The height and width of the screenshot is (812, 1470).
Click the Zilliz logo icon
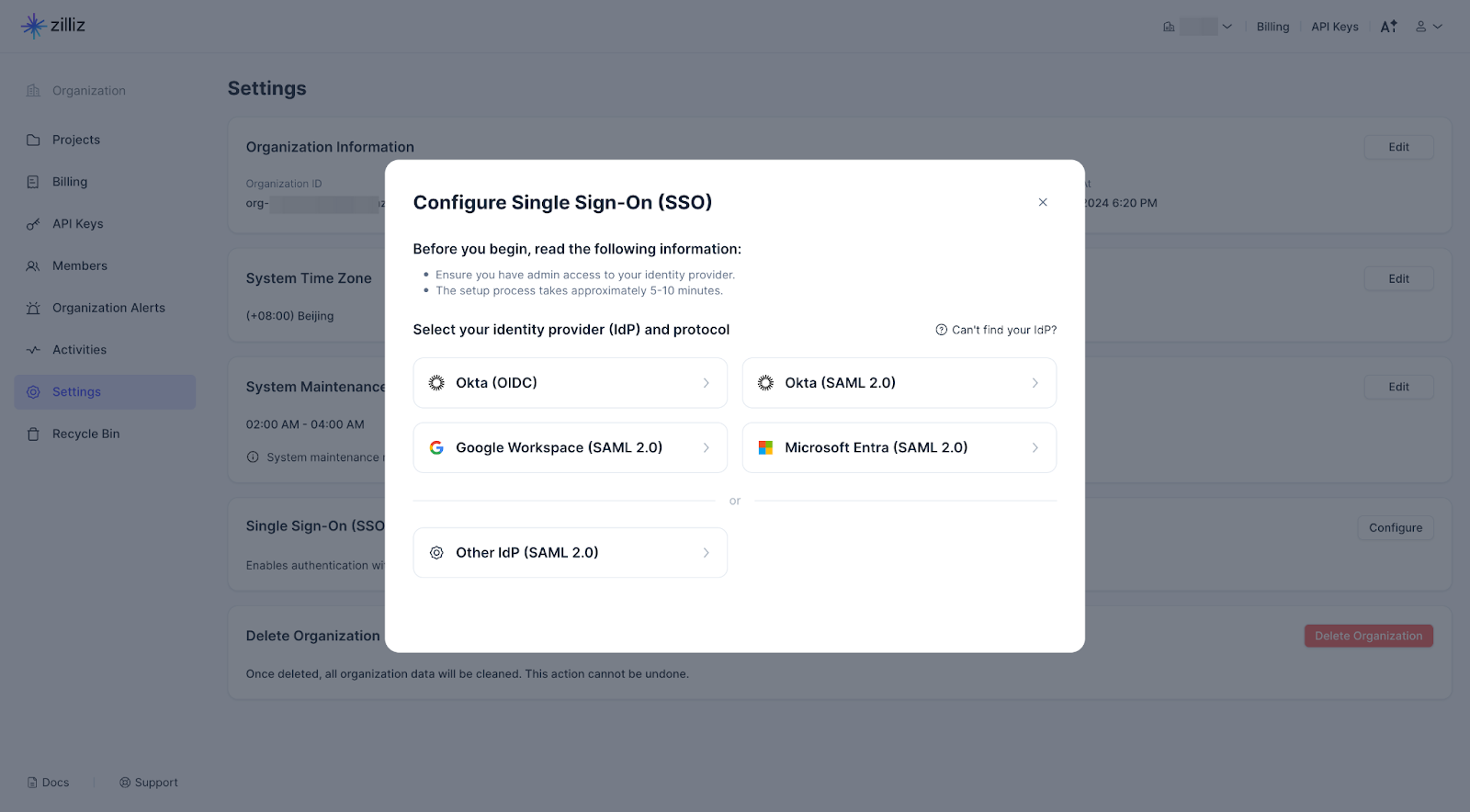(33, 26)
